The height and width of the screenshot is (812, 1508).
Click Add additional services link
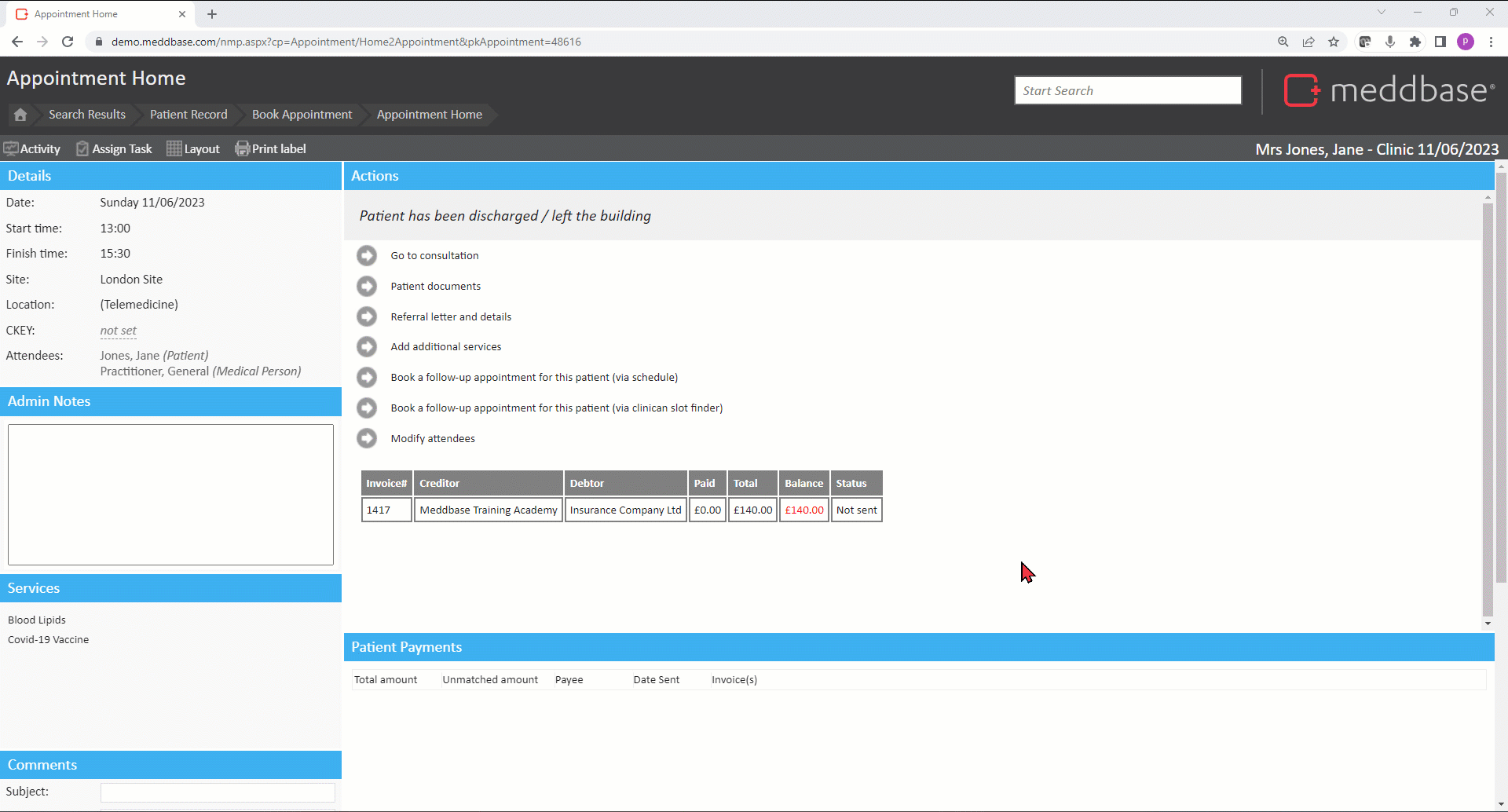pyautogui.click(x=445, y=346)
